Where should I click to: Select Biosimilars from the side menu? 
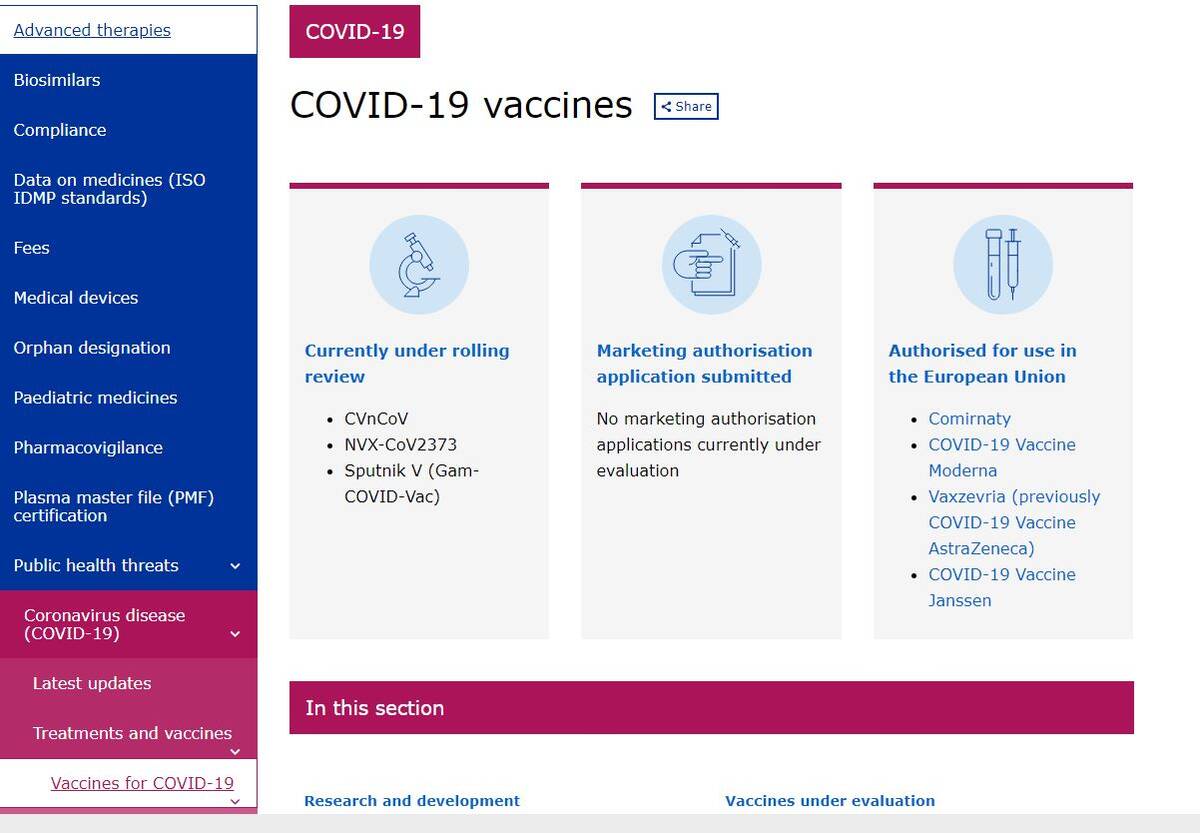[x=57, y=80]
